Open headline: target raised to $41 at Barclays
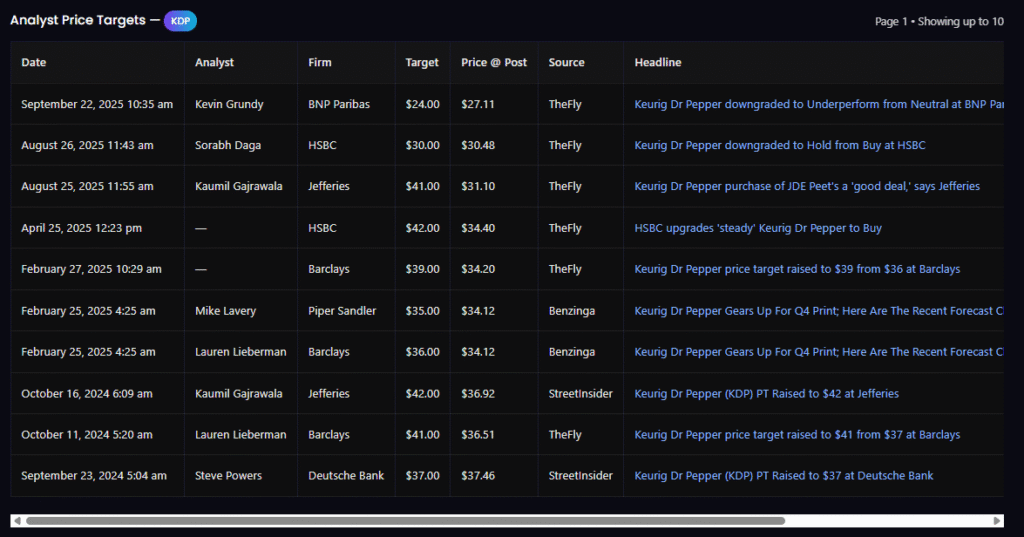Viewport: 1024px width, 537px height. click(797, 435)
